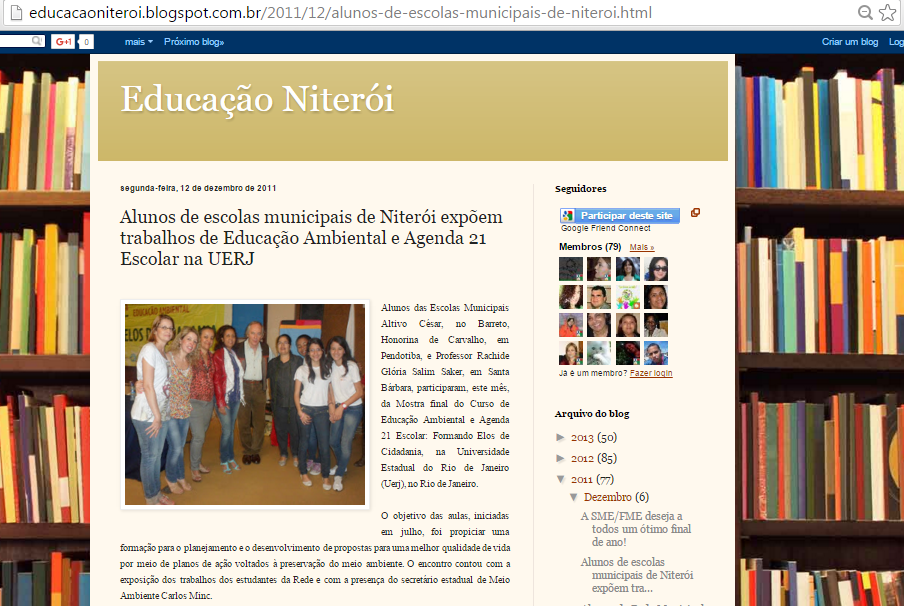Click the G+1 button

63,42
